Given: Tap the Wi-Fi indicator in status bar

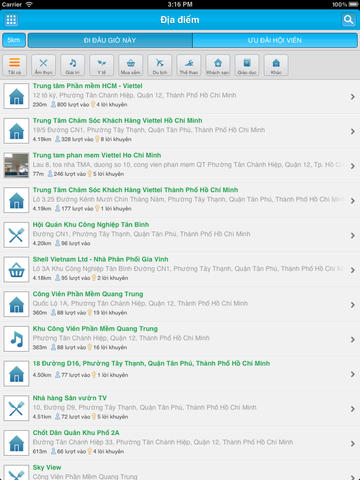Looking at the screenshot, I should 29,4.
